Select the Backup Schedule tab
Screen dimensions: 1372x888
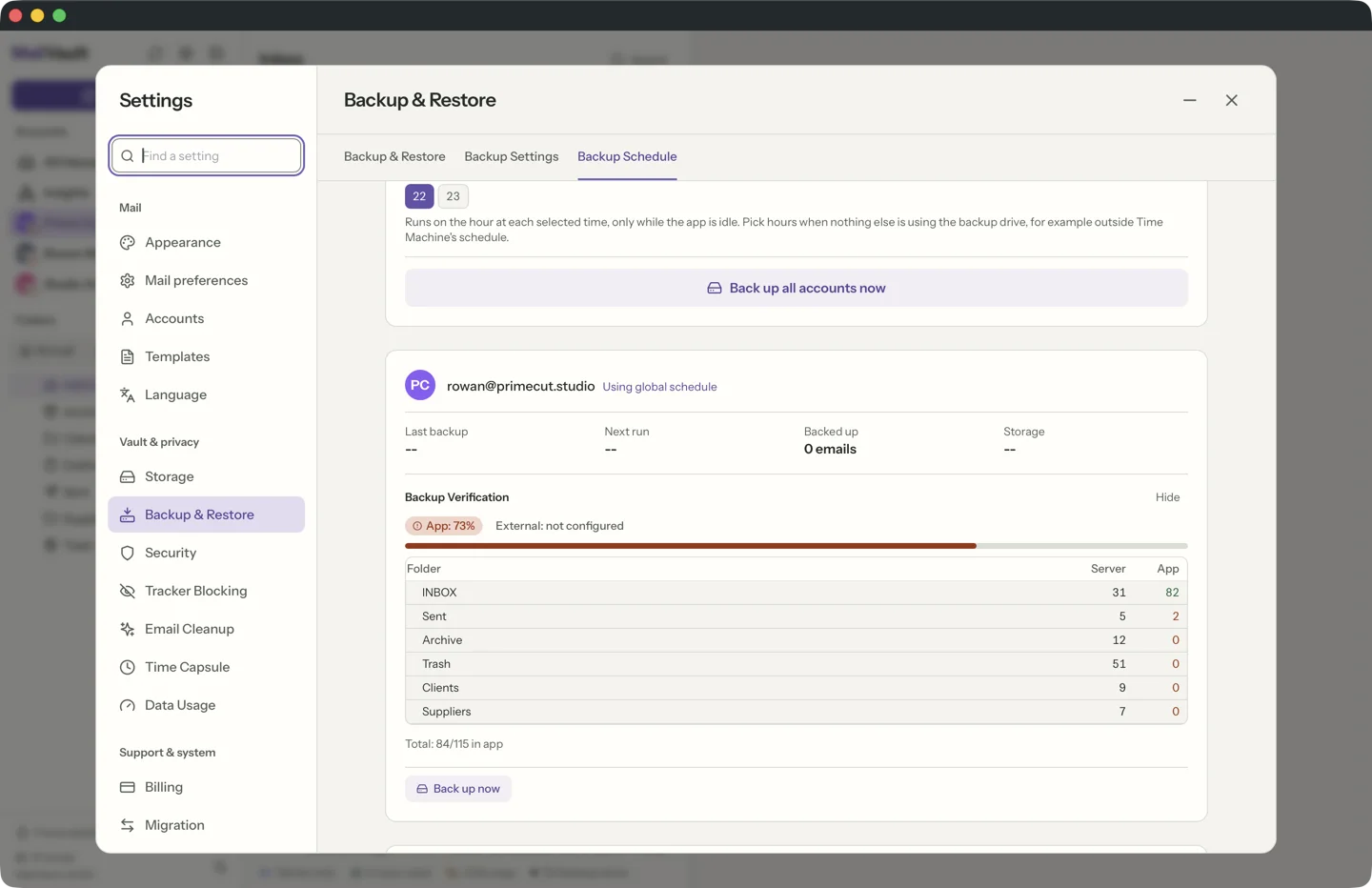627,156
